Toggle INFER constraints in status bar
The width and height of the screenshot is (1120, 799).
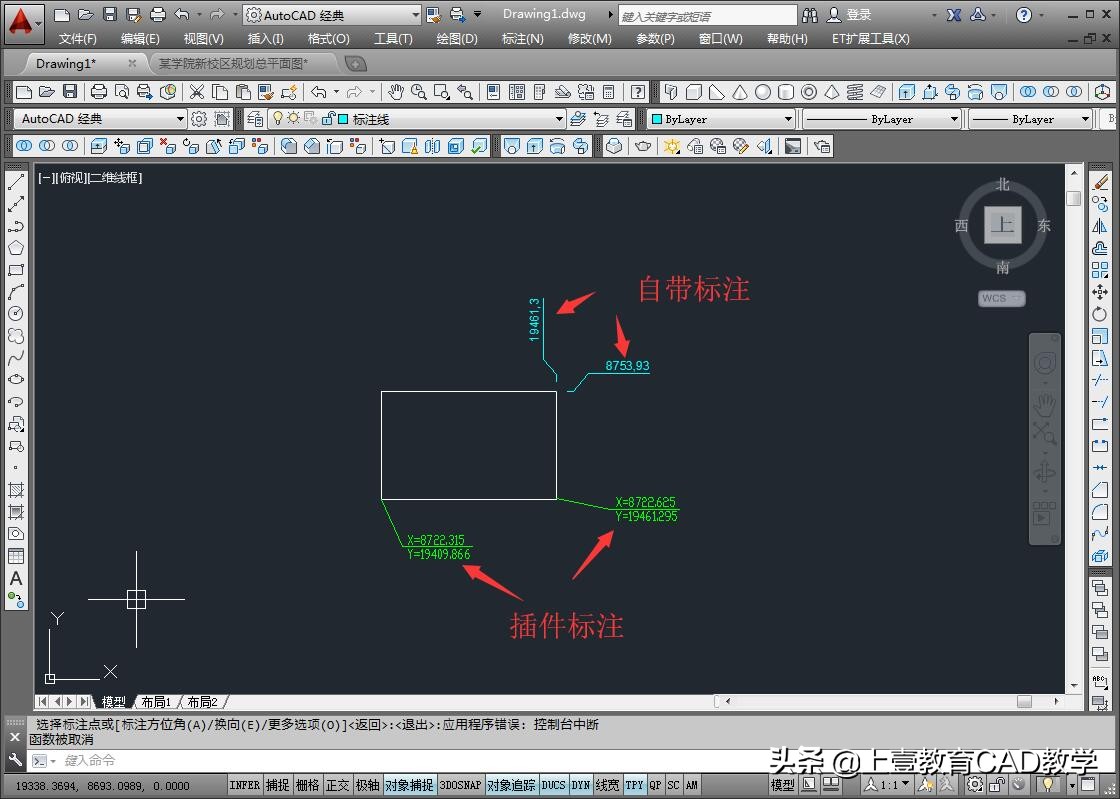coord(244,785)
